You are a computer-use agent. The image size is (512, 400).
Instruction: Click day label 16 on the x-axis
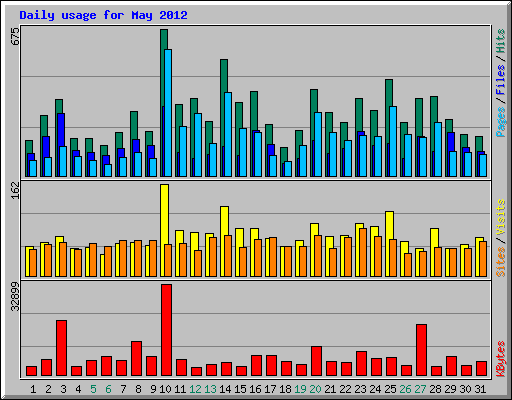[255, 389]
